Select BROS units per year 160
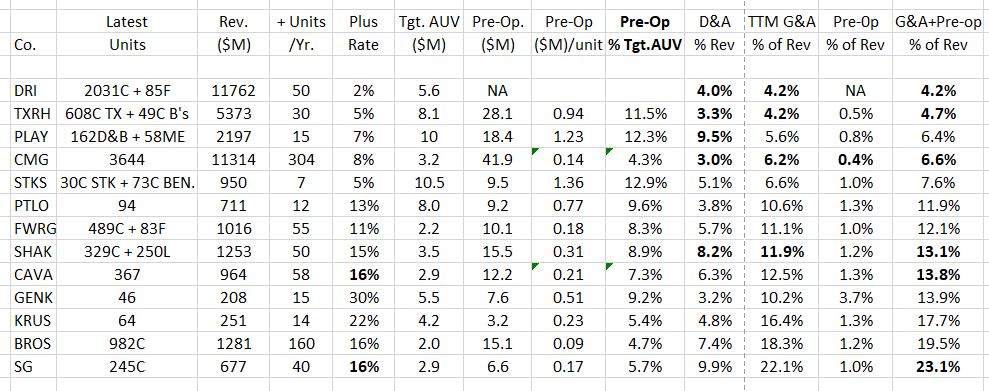Image resolution: width=989 pixels, height=391 pixels. (301, 344)
